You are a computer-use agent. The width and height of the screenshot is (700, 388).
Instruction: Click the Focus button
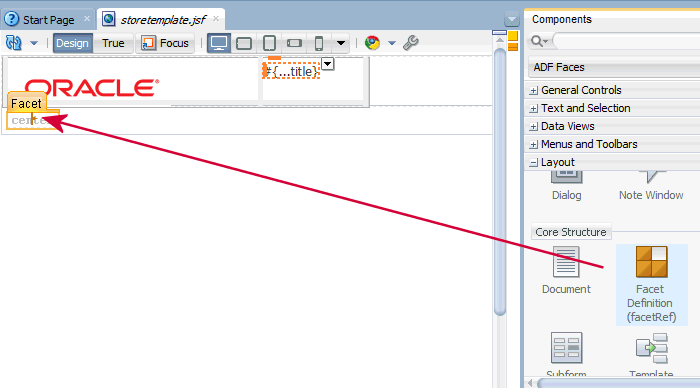tap(165, 43)
